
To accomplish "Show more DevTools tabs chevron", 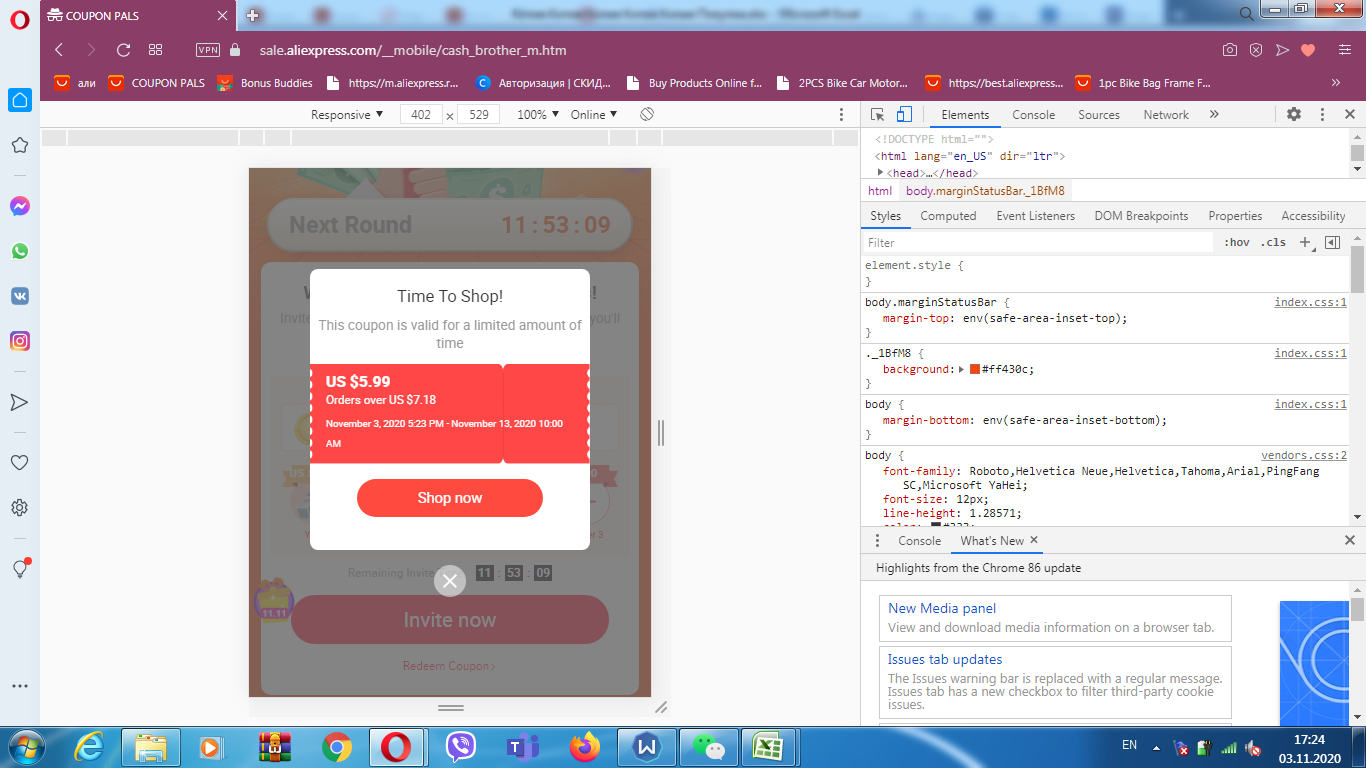I will tap(1214, 115).
